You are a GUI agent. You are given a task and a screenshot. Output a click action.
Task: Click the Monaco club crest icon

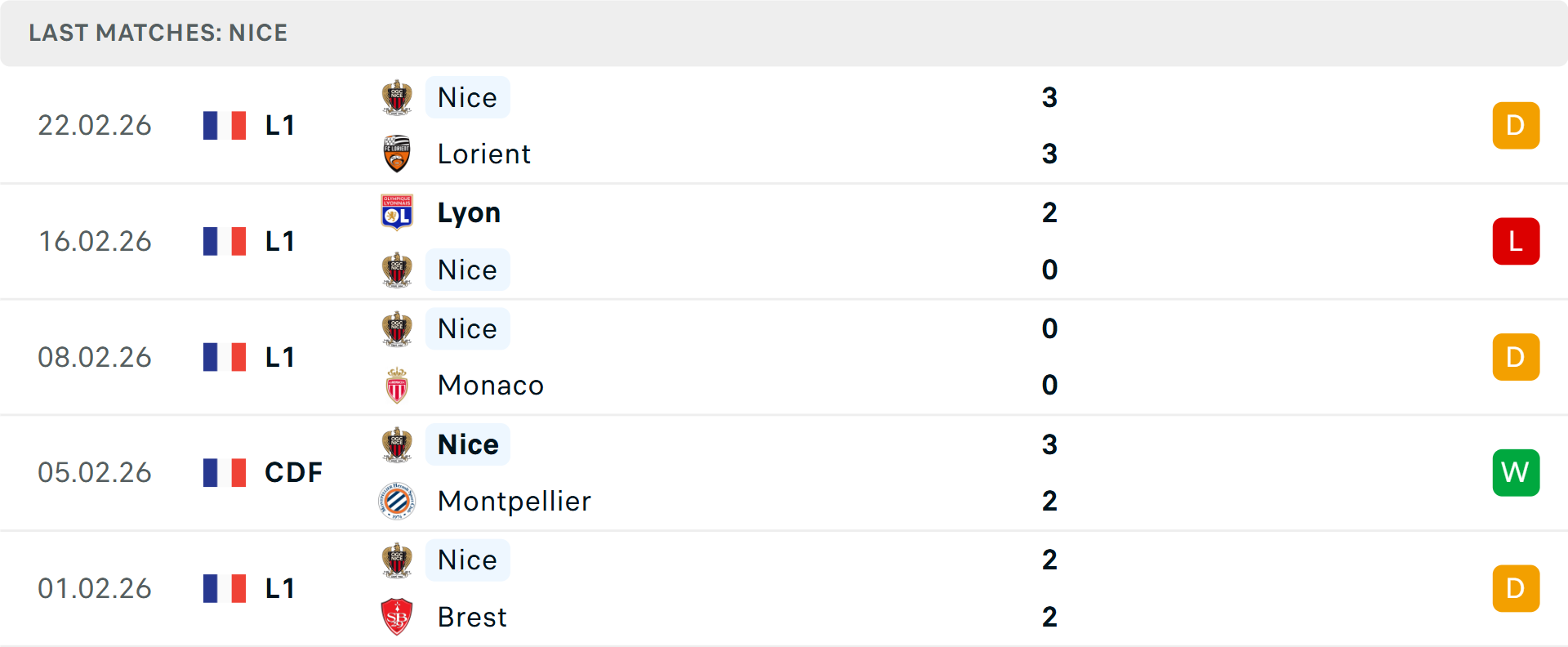click(397, 386)
